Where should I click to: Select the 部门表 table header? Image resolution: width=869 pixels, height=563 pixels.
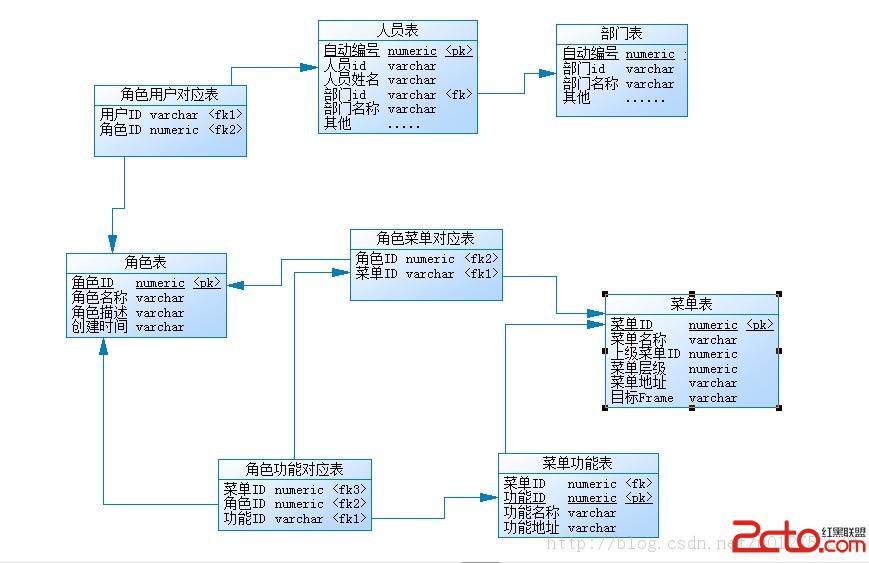[x=621, y=33]
